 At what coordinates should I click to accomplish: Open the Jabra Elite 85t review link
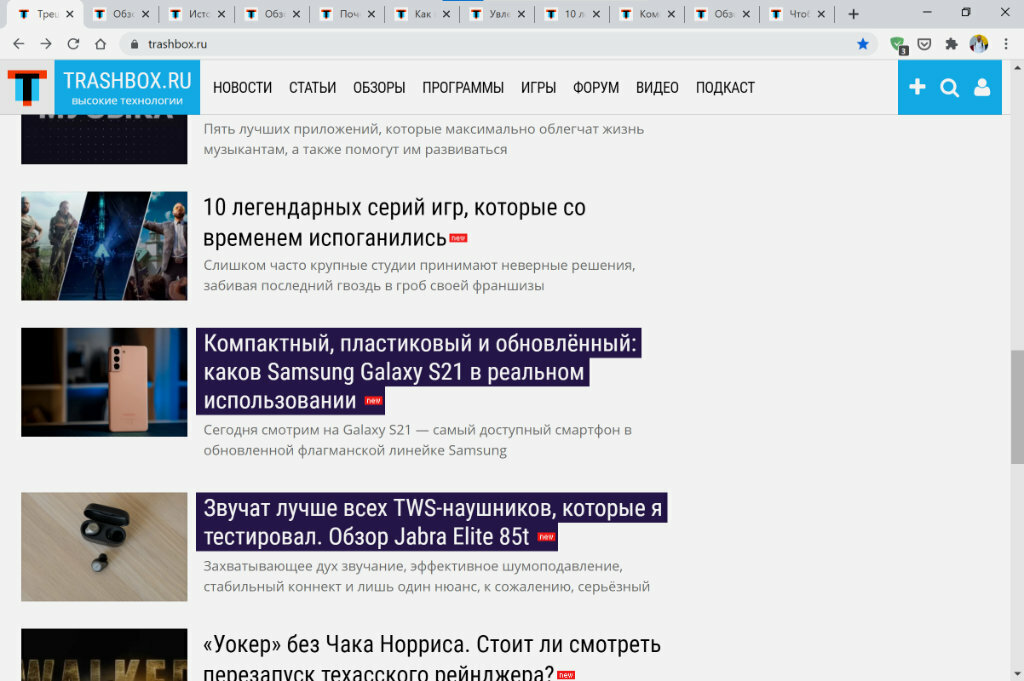[x=432, y=522]
